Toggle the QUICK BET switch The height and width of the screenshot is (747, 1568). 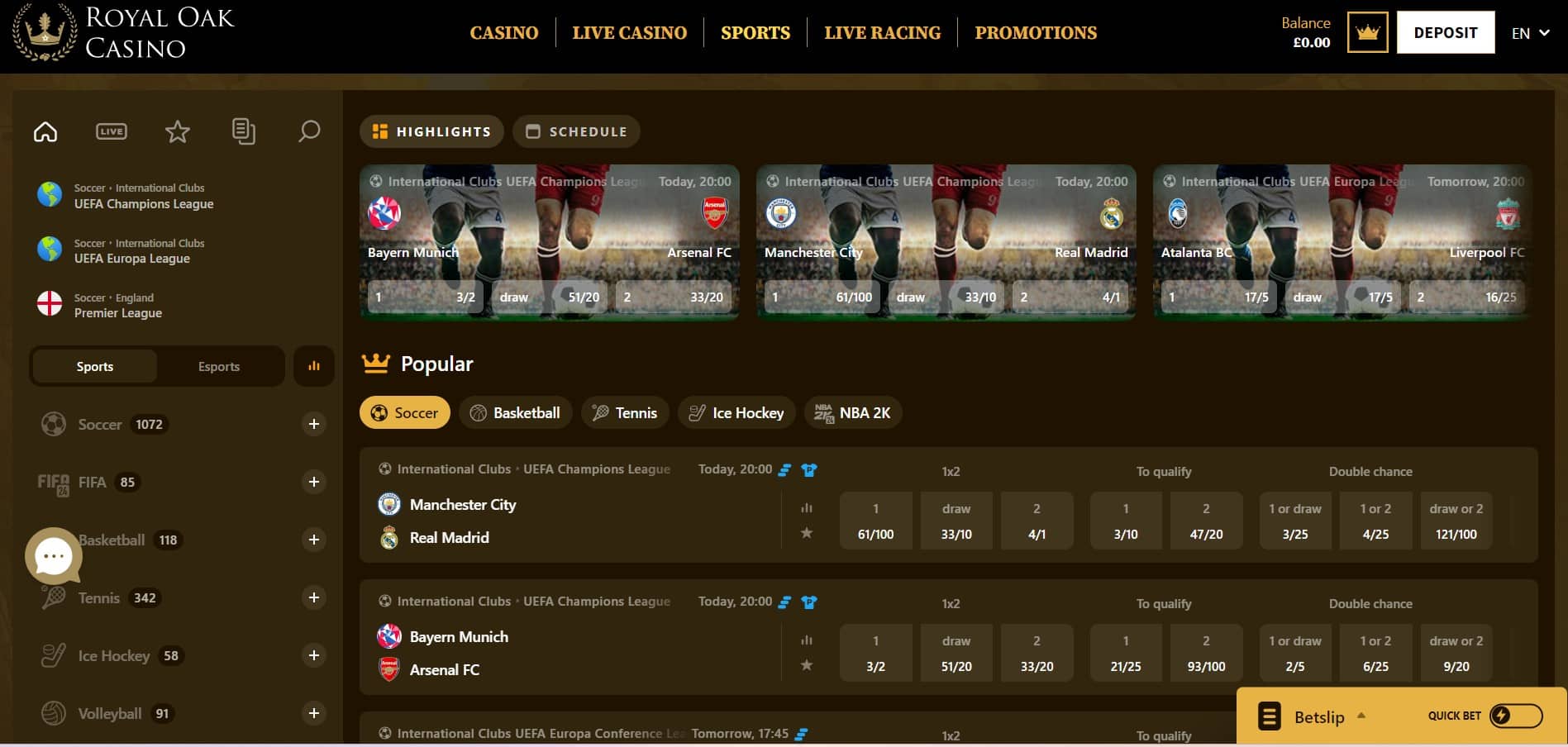pos(1516,716)
